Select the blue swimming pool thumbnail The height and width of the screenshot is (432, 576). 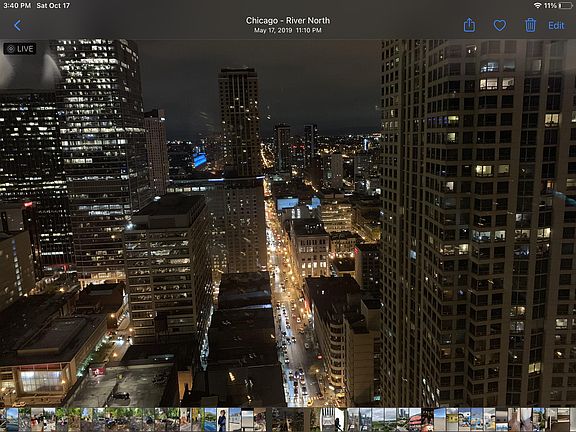tap(210, 420)
